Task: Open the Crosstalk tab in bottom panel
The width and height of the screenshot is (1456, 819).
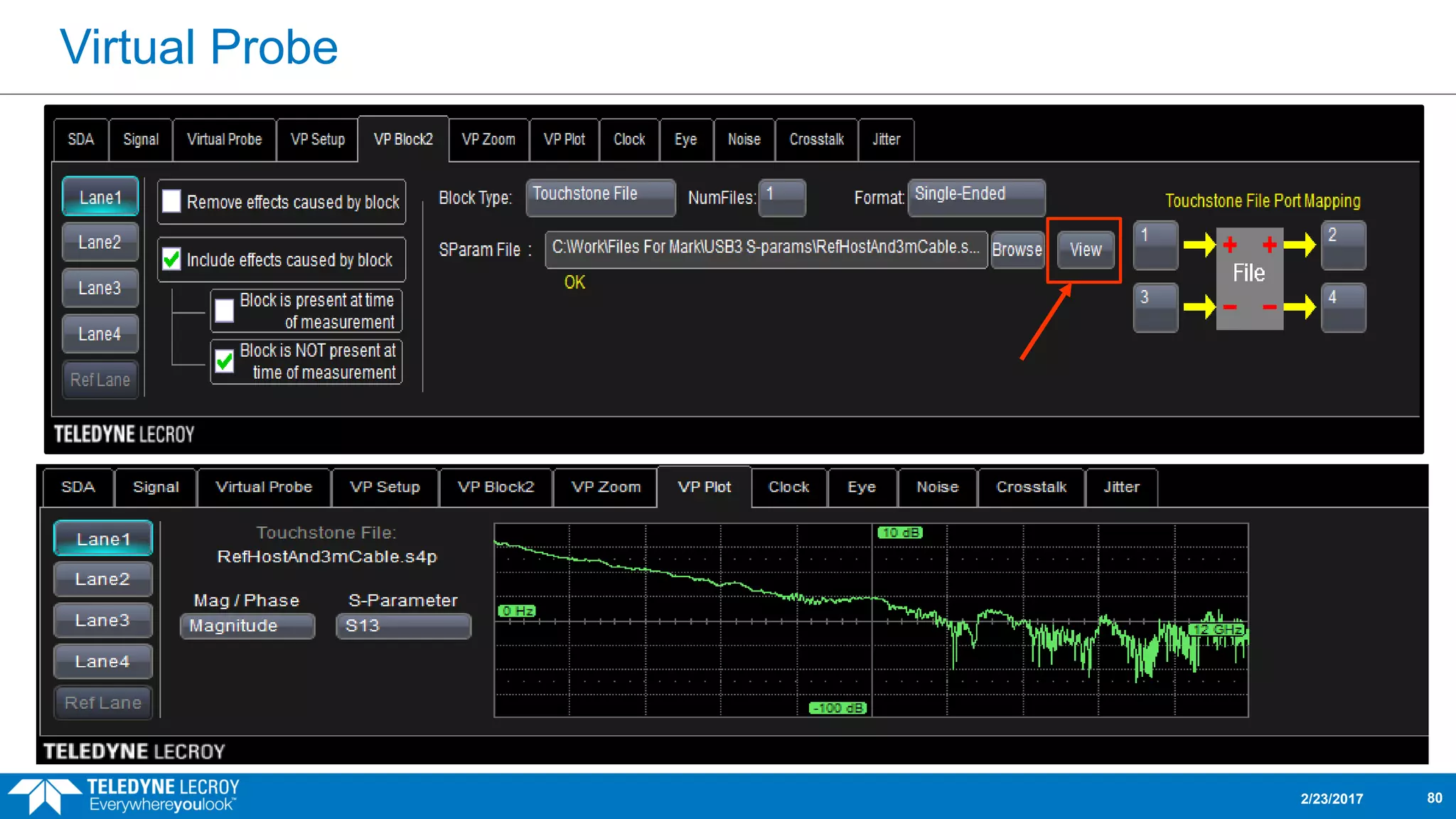Action: [1031, 487]
